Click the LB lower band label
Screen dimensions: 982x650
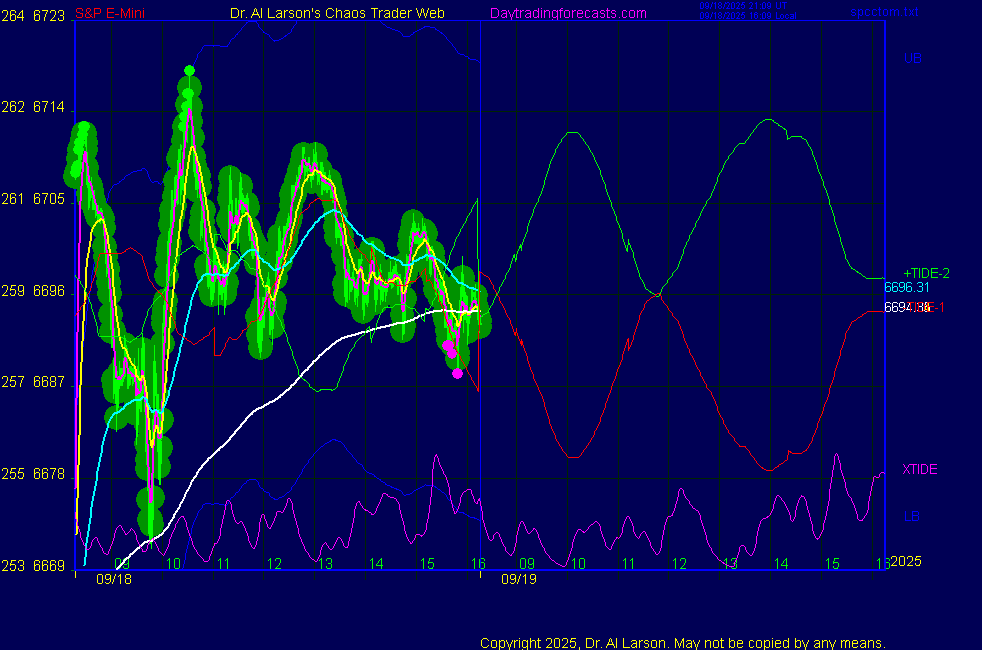(912, 516)
